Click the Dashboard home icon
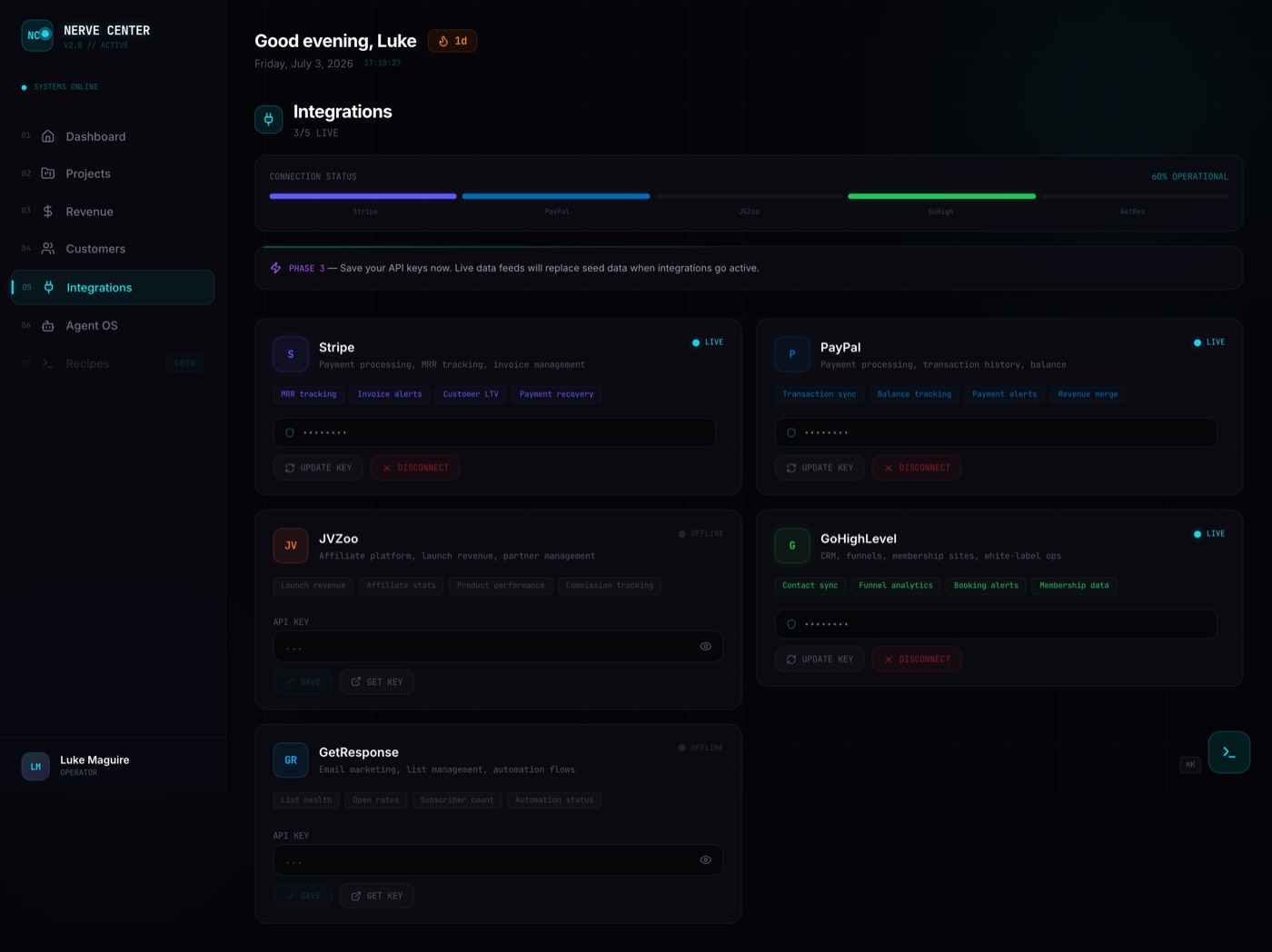 [48, 136]
